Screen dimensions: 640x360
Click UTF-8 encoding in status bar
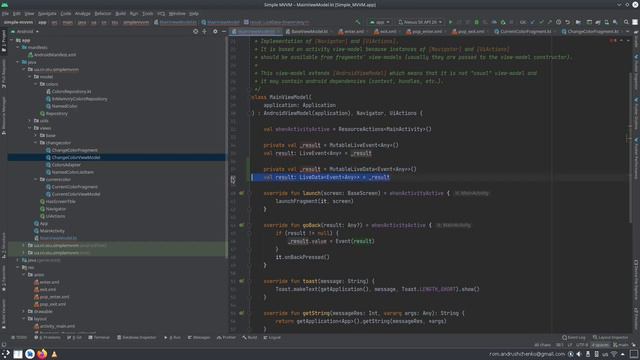582,345
